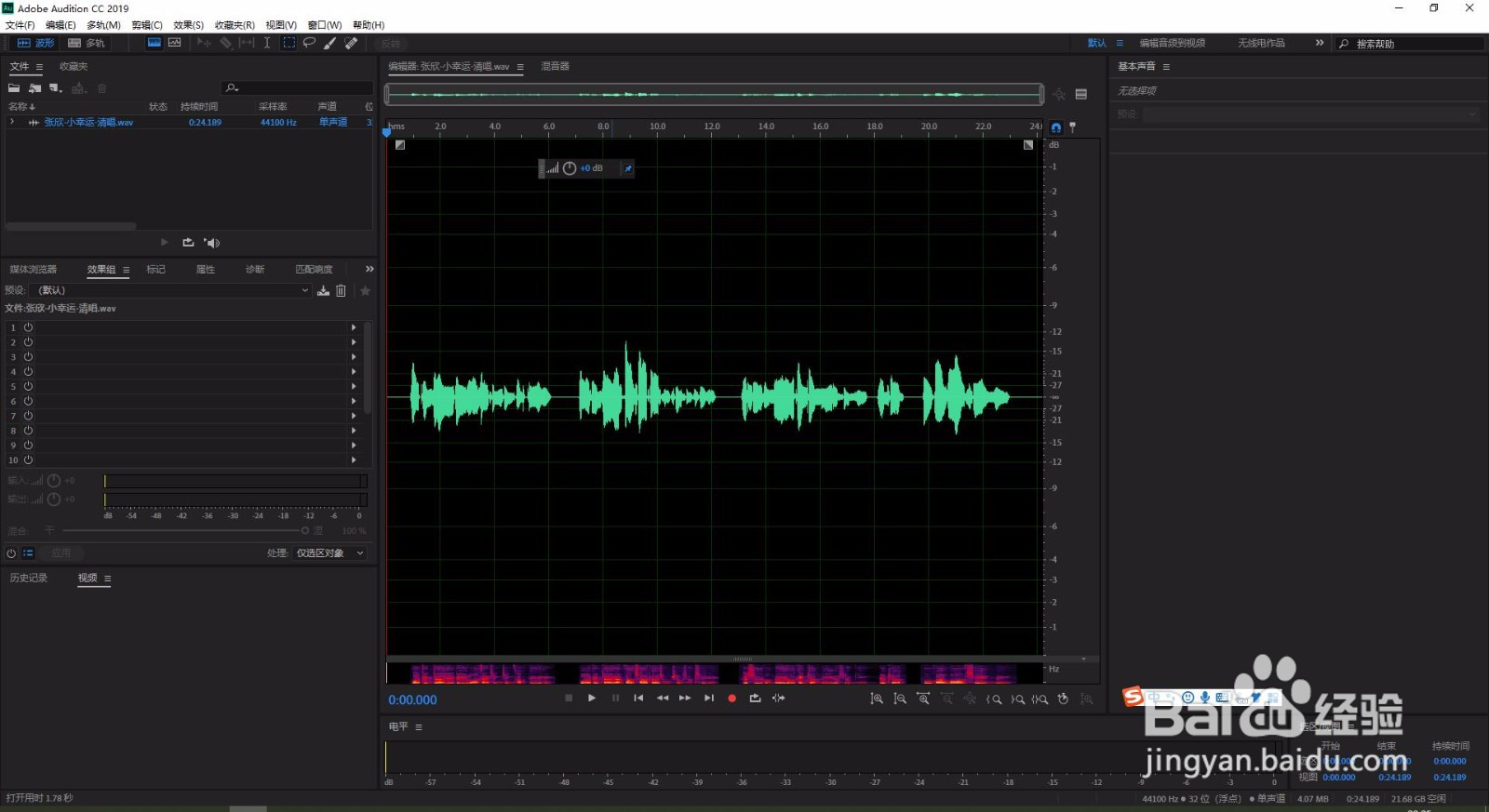1489x812 pixels.
Task: Click the import file icon in Files panel
Action: point(34,87)
